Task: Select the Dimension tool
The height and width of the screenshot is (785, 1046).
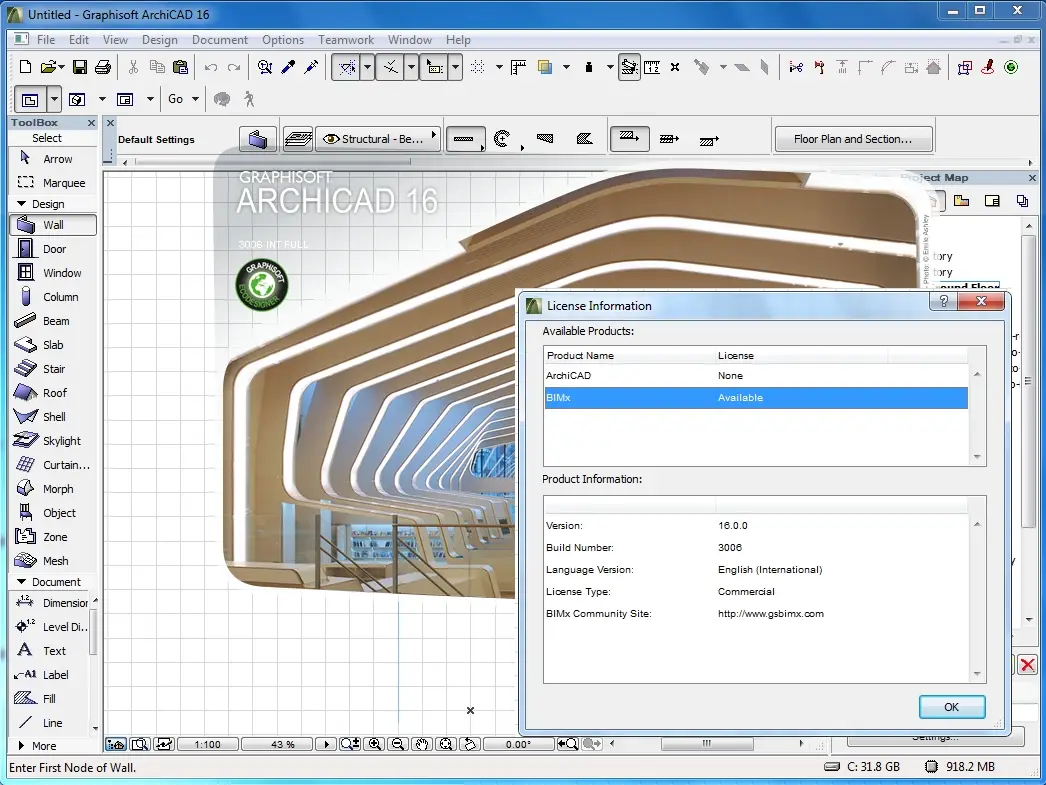Action: click(50, 603)
